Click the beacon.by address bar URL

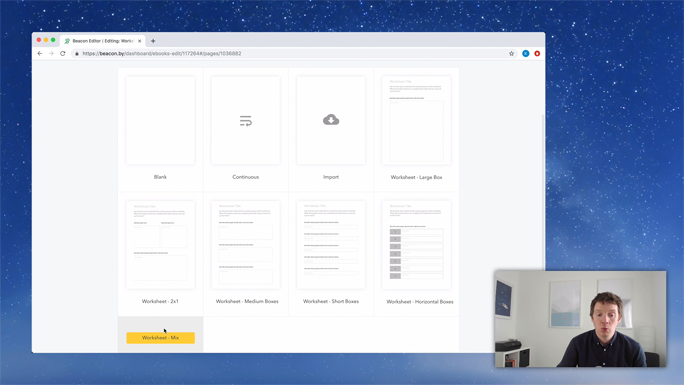[162, 54]
